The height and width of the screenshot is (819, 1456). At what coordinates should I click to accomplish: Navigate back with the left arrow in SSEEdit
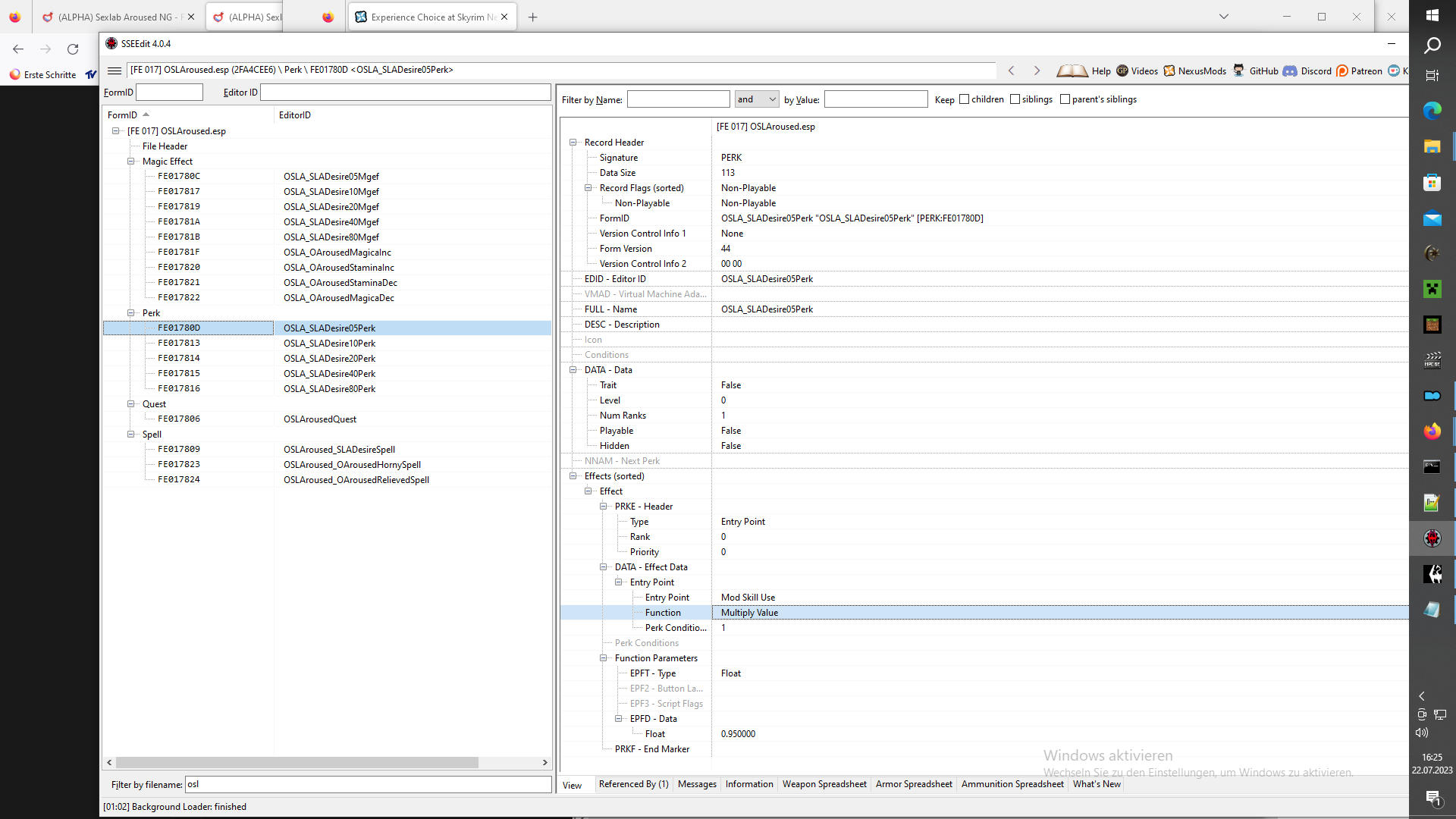tap(1011, 71)
